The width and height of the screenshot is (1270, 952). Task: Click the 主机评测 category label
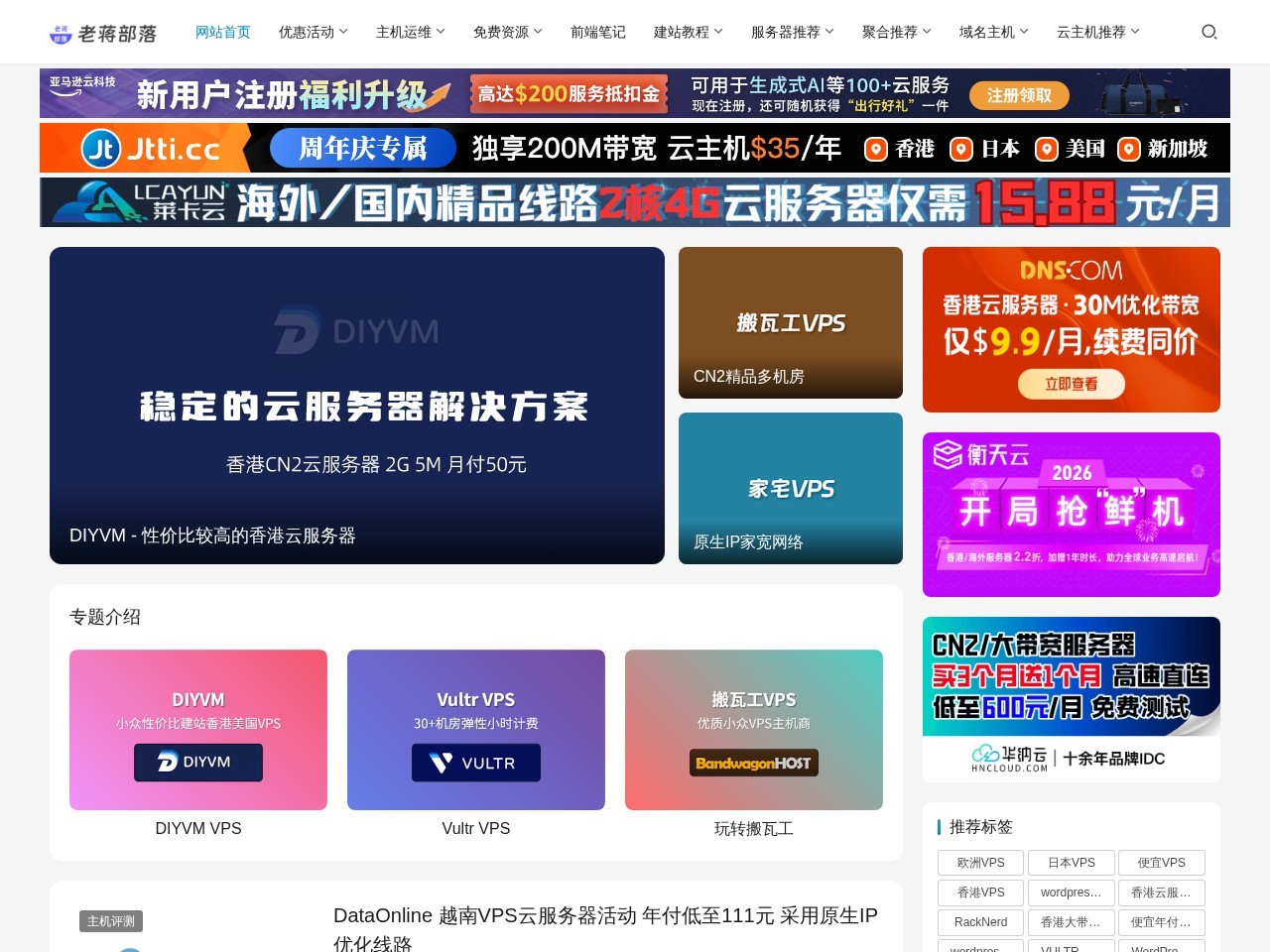click(x=111, y=921)
